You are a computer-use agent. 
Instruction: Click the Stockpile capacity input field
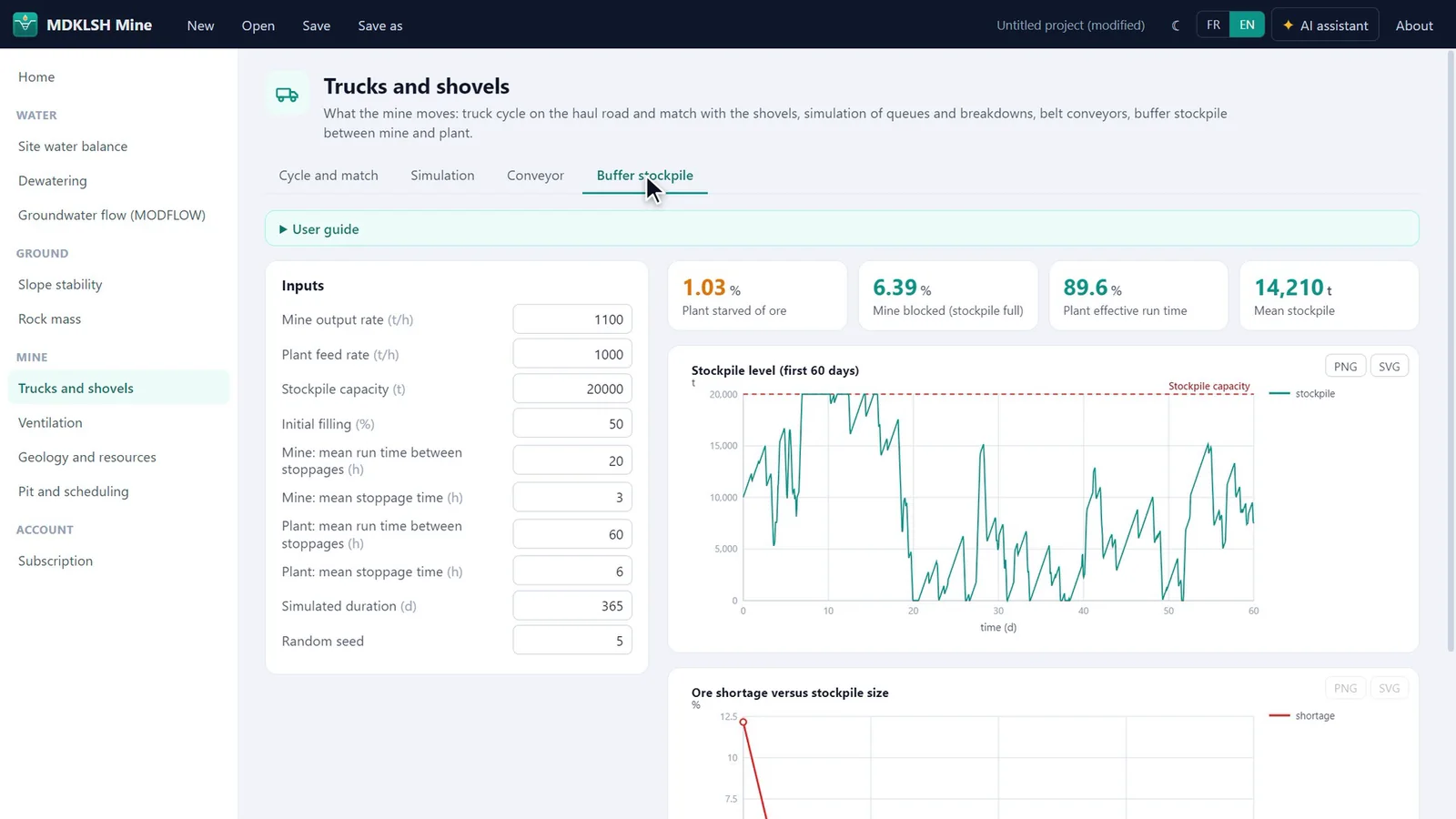(x=572, y=389)
